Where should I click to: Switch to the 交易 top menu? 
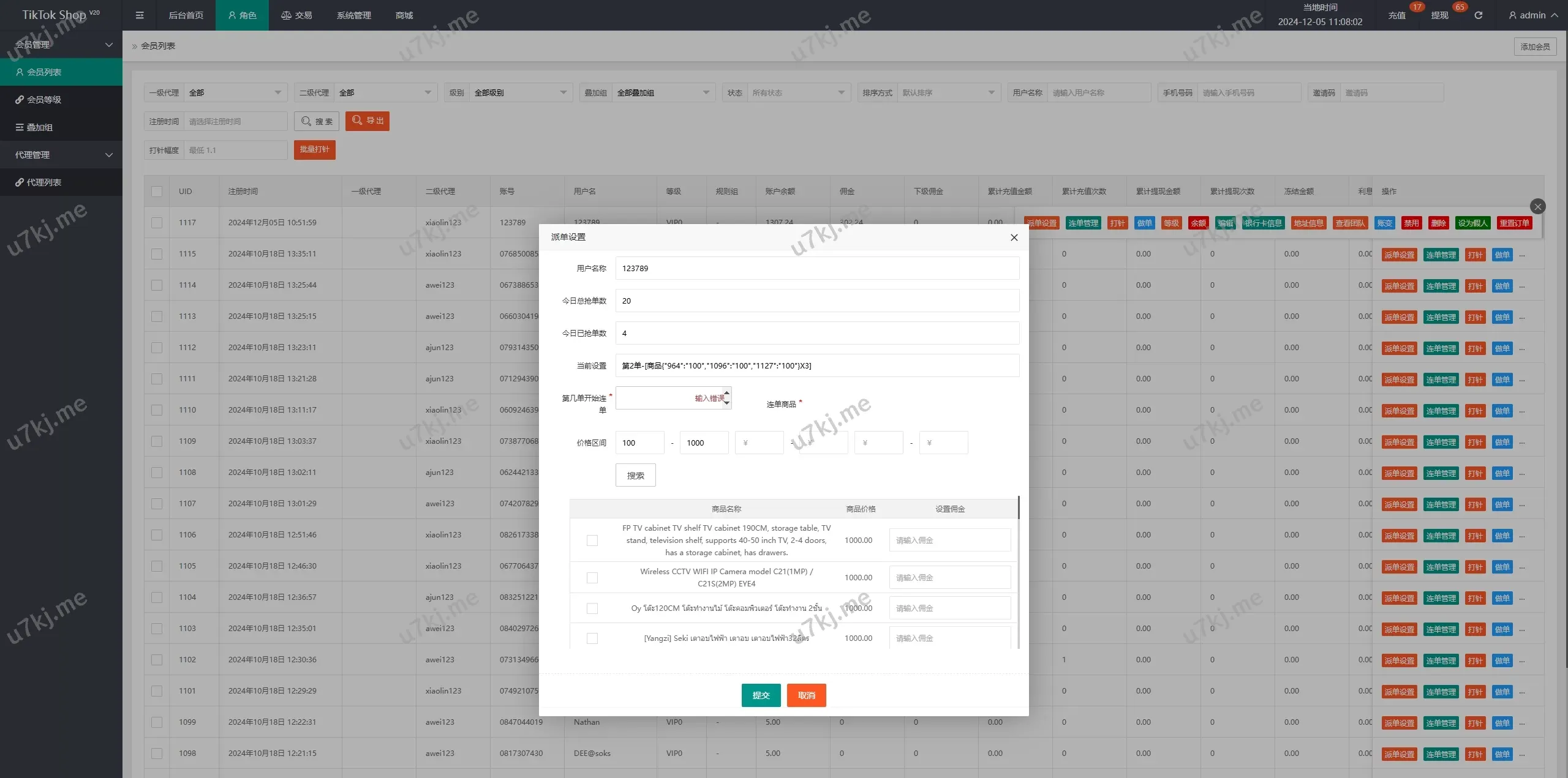(x=296, y=15)
